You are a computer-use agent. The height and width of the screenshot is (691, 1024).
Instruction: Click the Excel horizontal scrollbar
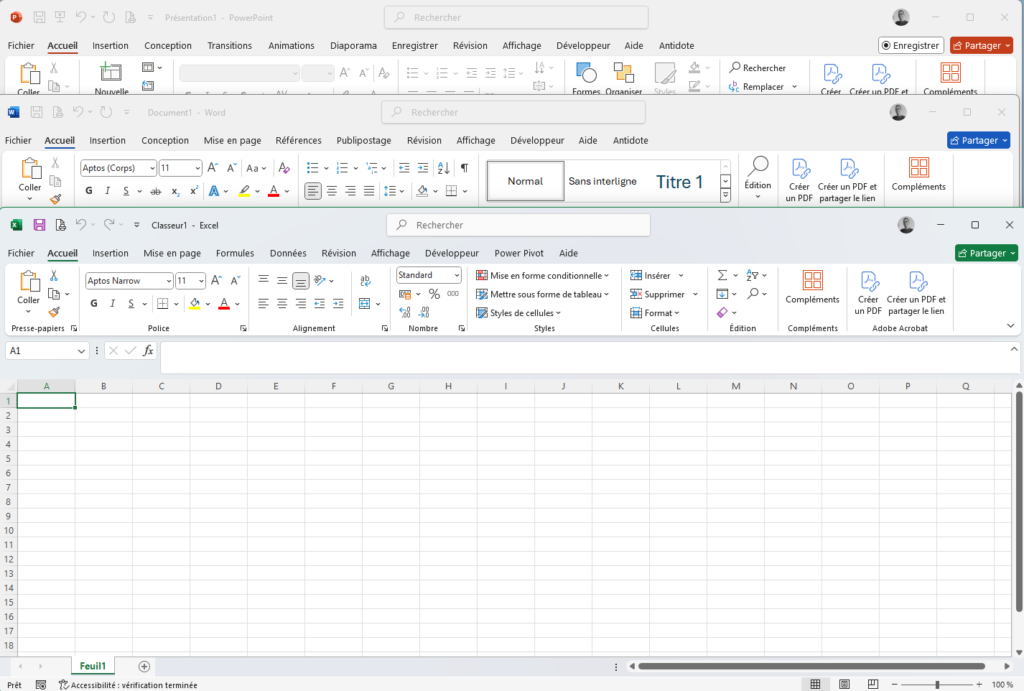coord(812,666)
